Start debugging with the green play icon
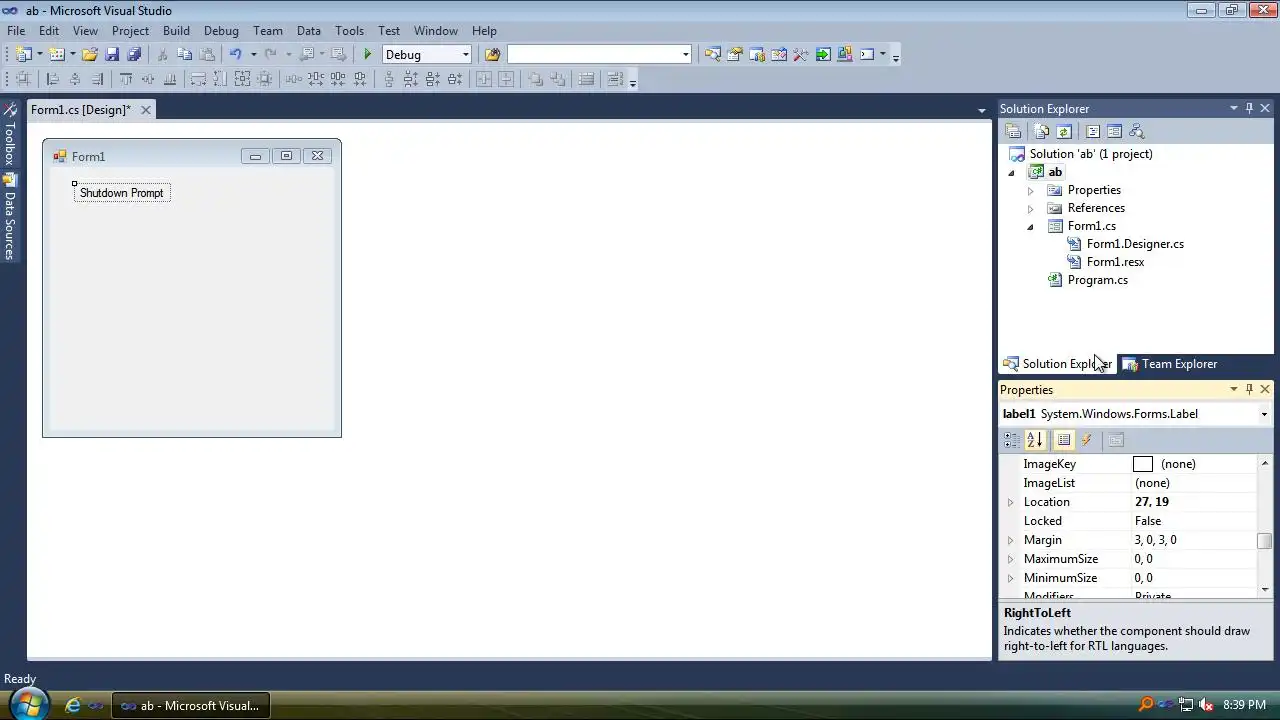The image size is (1280, 720). click(368, 54)
